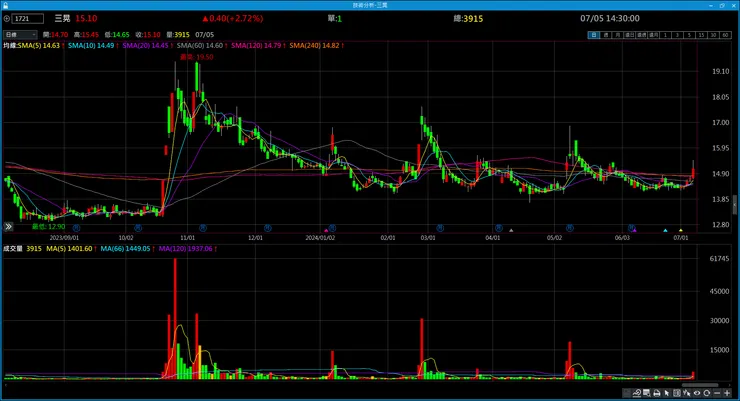Image resolution: width=740 pixels, height=401 pixels.
Task: Toggle the 還週 adjusted weekly period
Action: click(x=641, y=34)
